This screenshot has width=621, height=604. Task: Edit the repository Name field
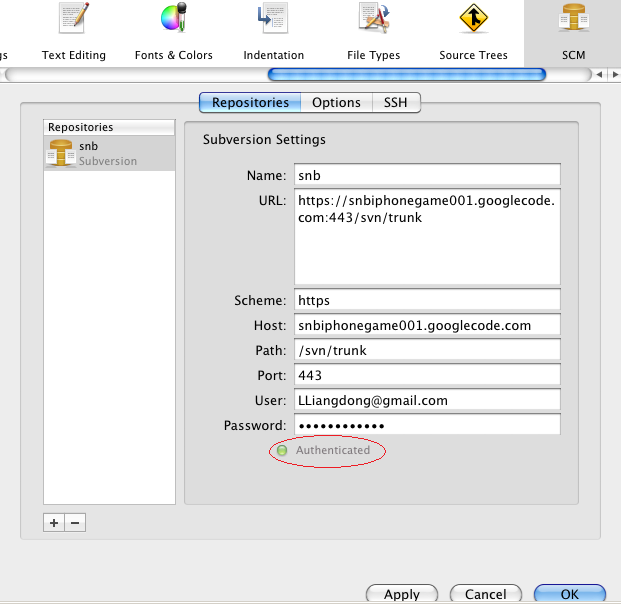pyautogui.click(x=427, y=174)
